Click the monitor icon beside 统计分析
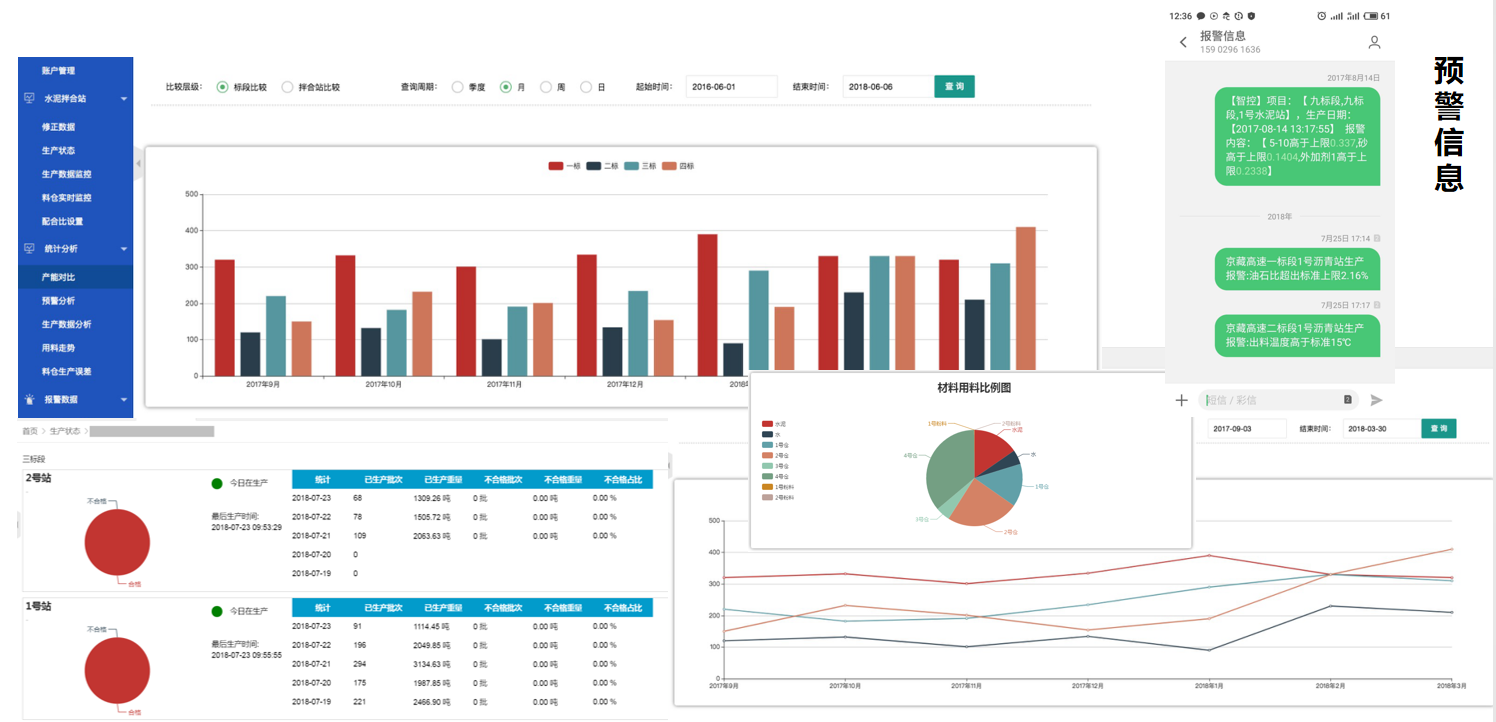The image size is (1496, 722). pos(29,248)
